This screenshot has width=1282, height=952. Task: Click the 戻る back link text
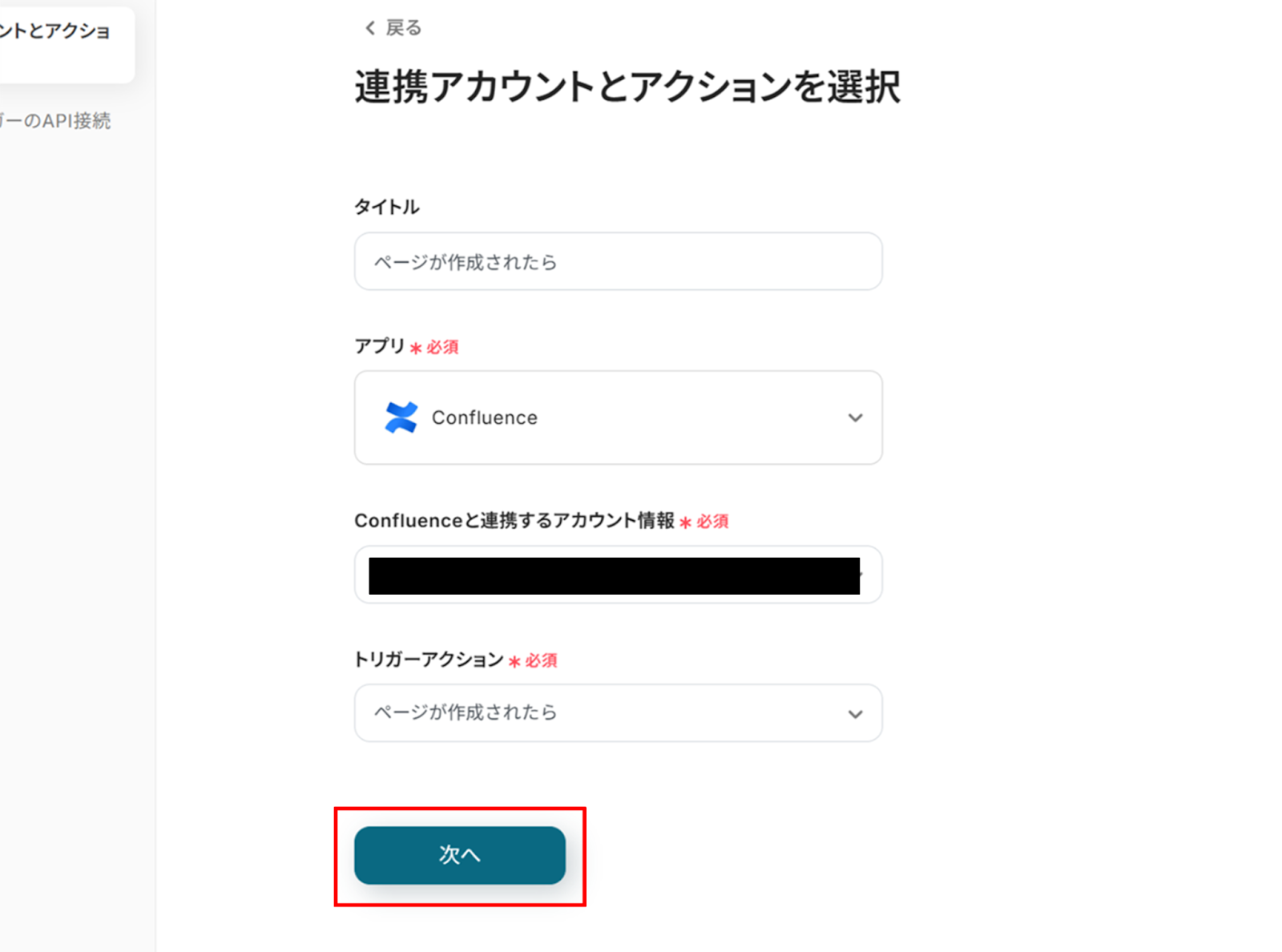tap(403, 28)
